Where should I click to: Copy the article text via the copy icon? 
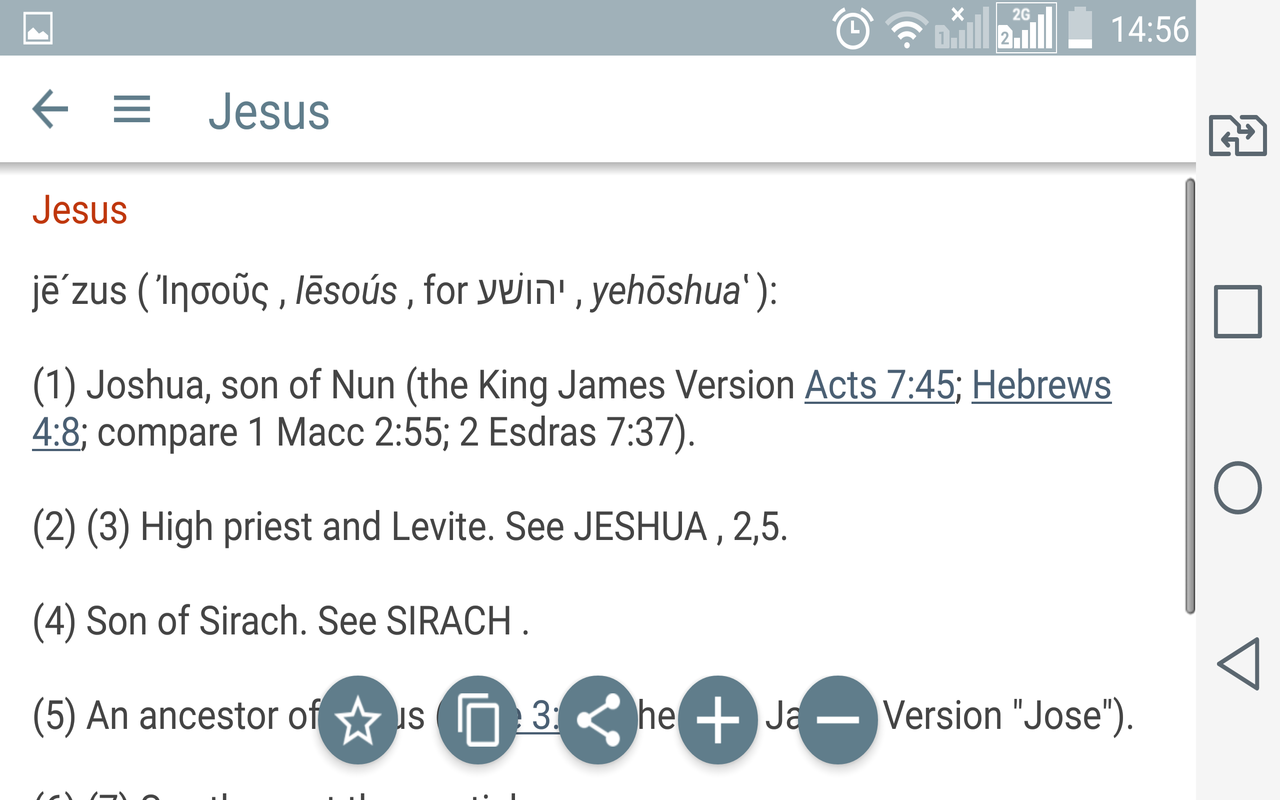[x=478, y=718]
